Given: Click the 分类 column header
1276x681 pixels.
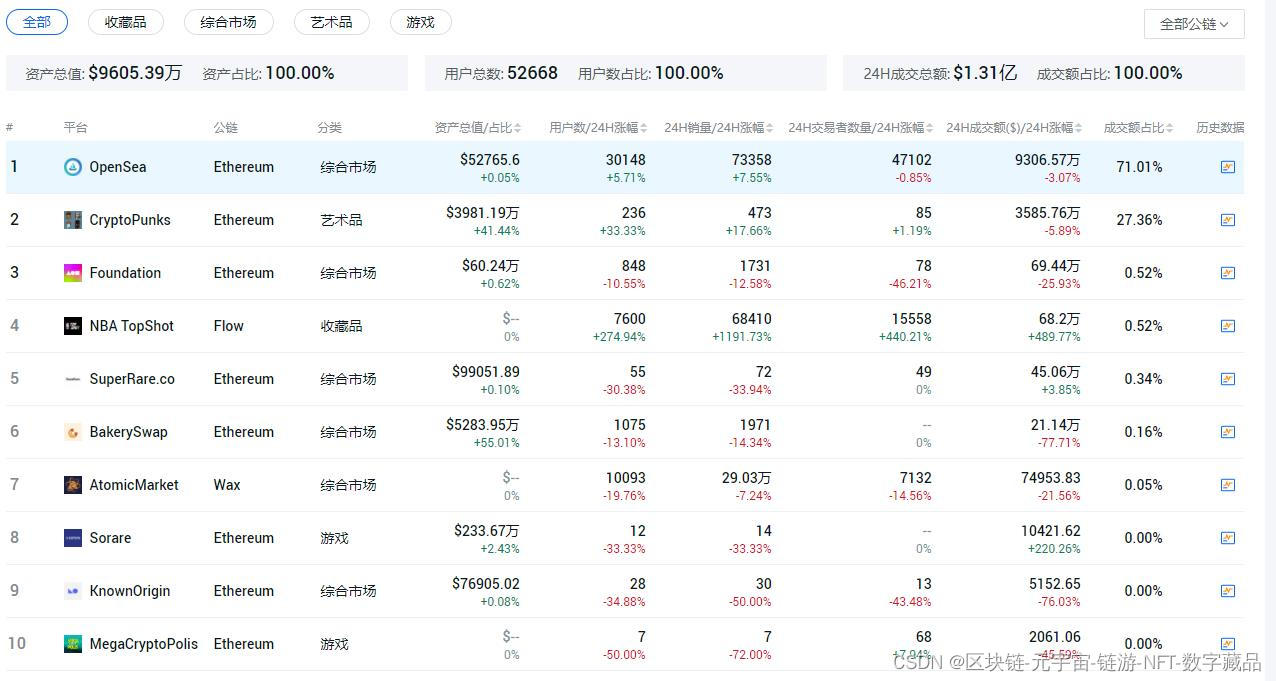Looking at the screenshot, I should click(x=330, y=128).
